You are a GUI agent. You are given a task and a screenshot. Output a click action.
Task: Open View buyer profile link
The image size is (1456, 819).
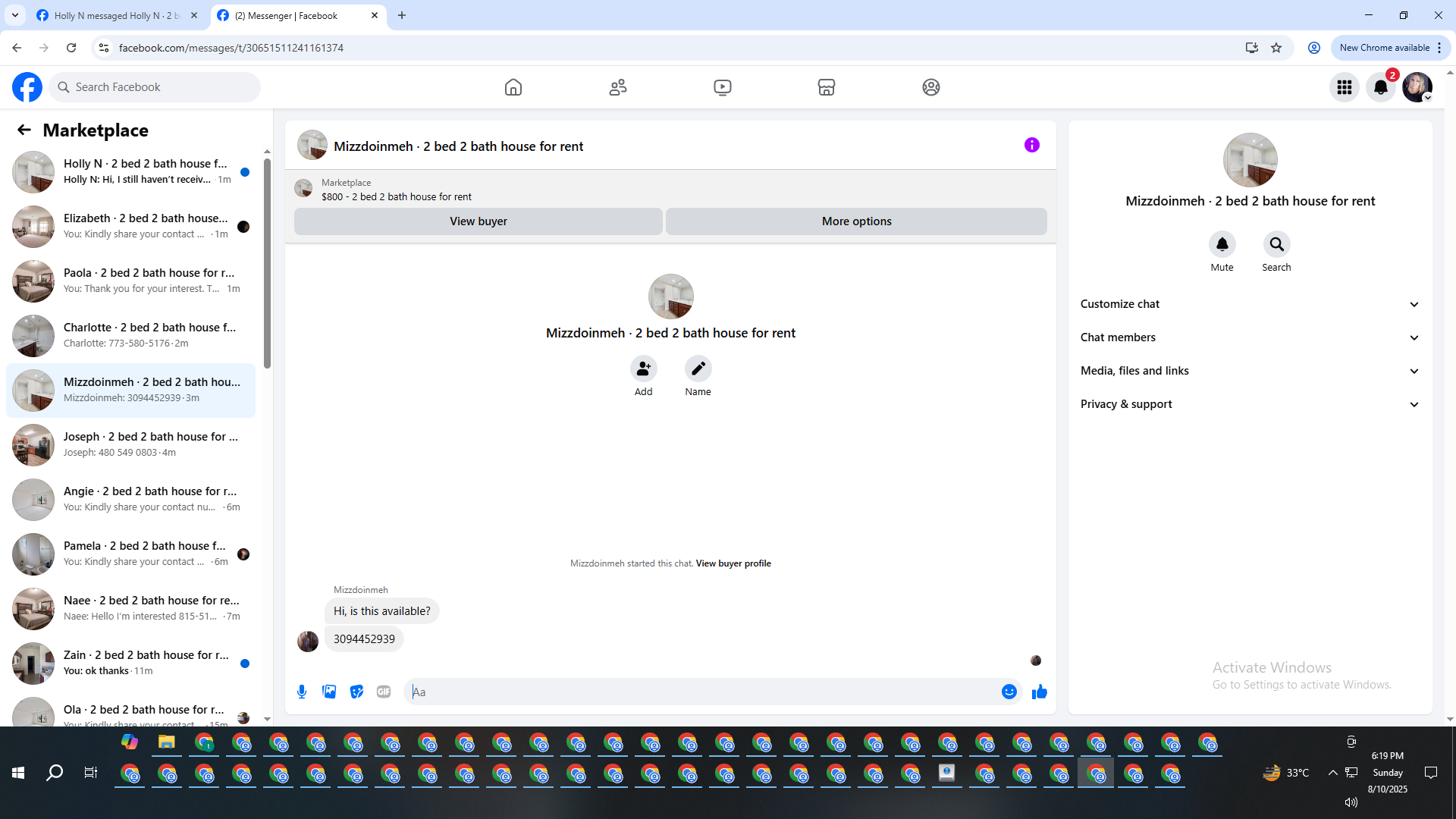point(733,563)
